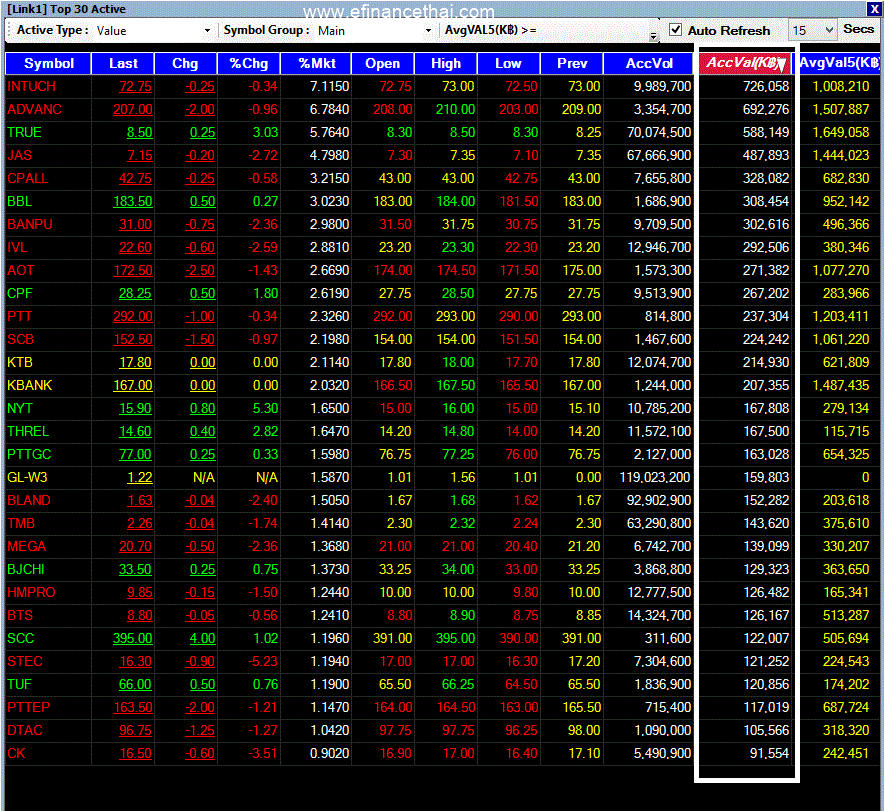
Task: Sort by the Open column header
Action: (x=383, y=63)
